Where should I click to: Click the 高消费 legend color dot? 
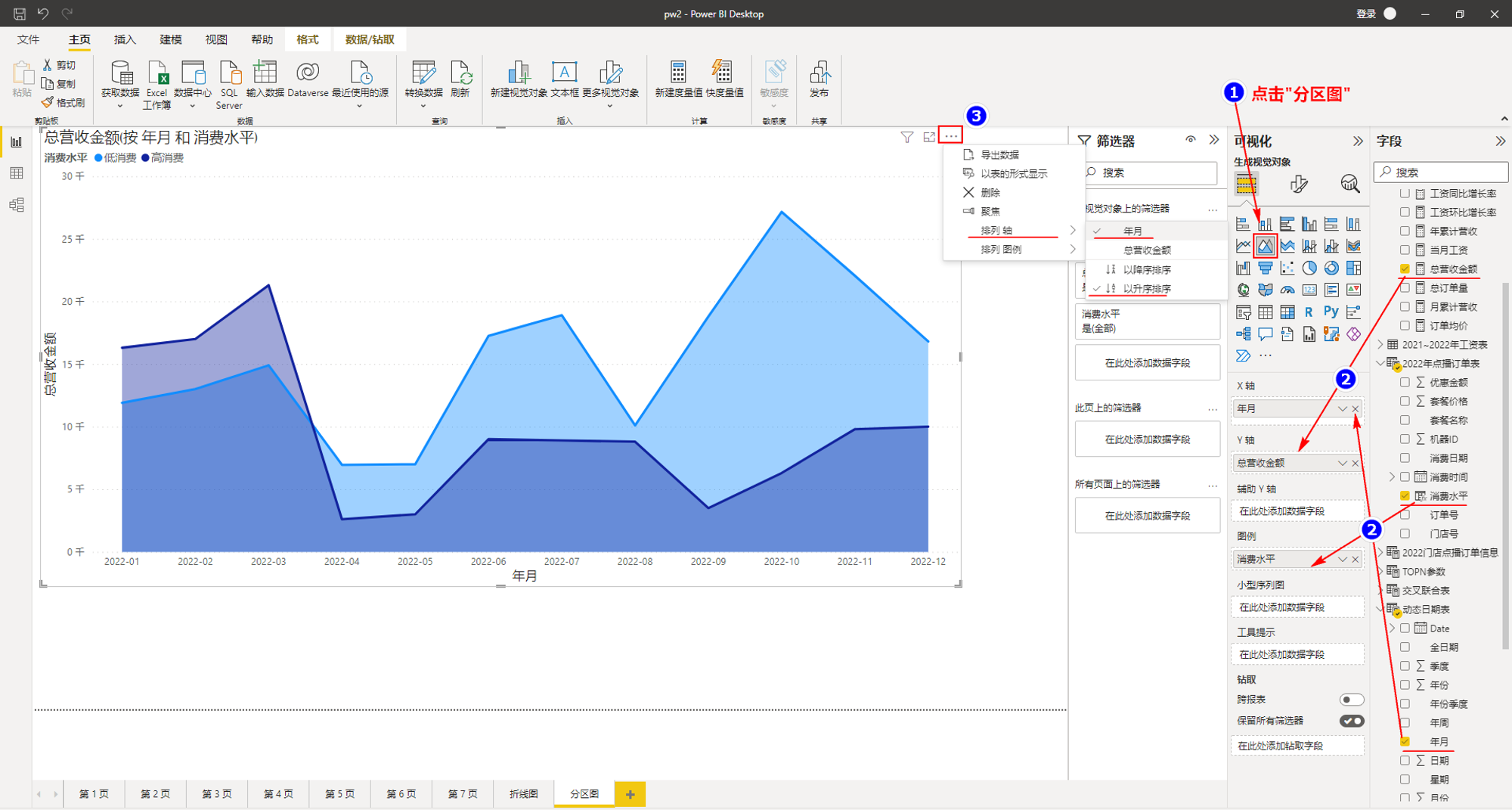pos(145,157)
